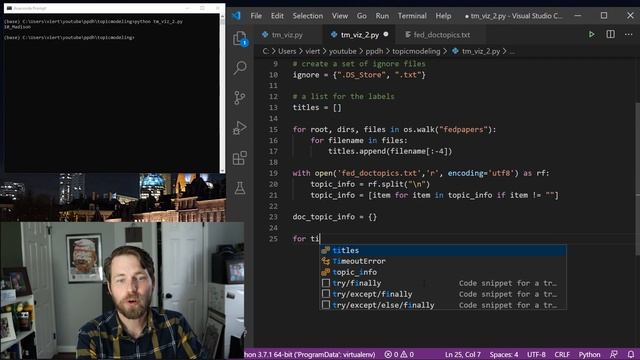
Task: Click 'ignore' variable on line 10
Action: pos(306,75)
